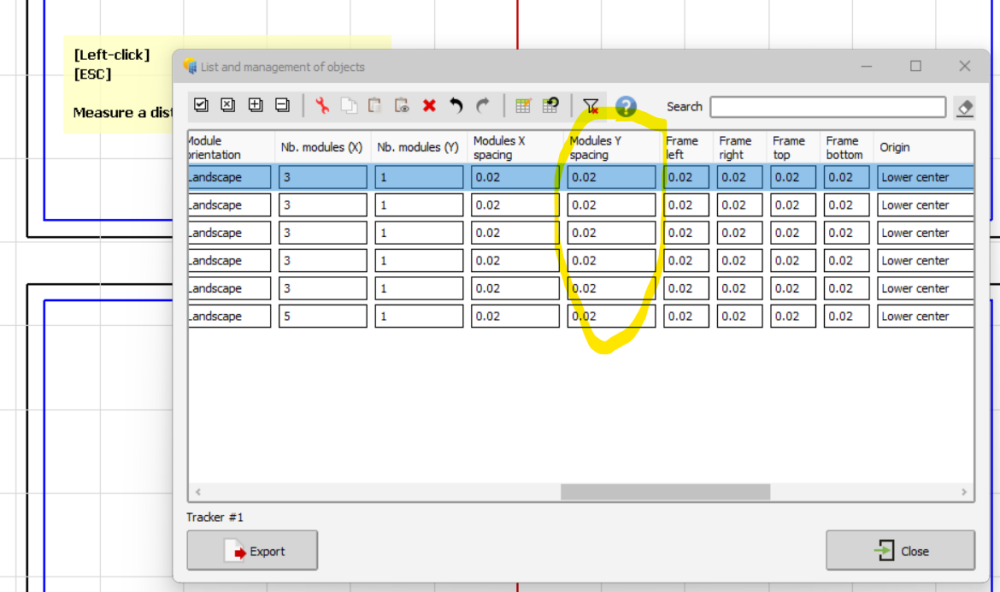Click the expand all plus icon
The height and width of the screenshot is (592, 1000).
[255, 105]
